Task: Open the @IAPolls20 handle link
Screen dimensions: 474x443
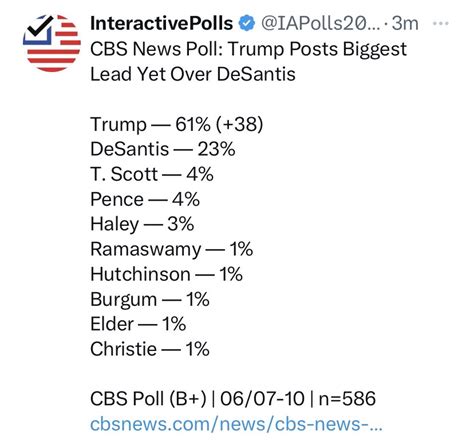Action: point(320,24)
